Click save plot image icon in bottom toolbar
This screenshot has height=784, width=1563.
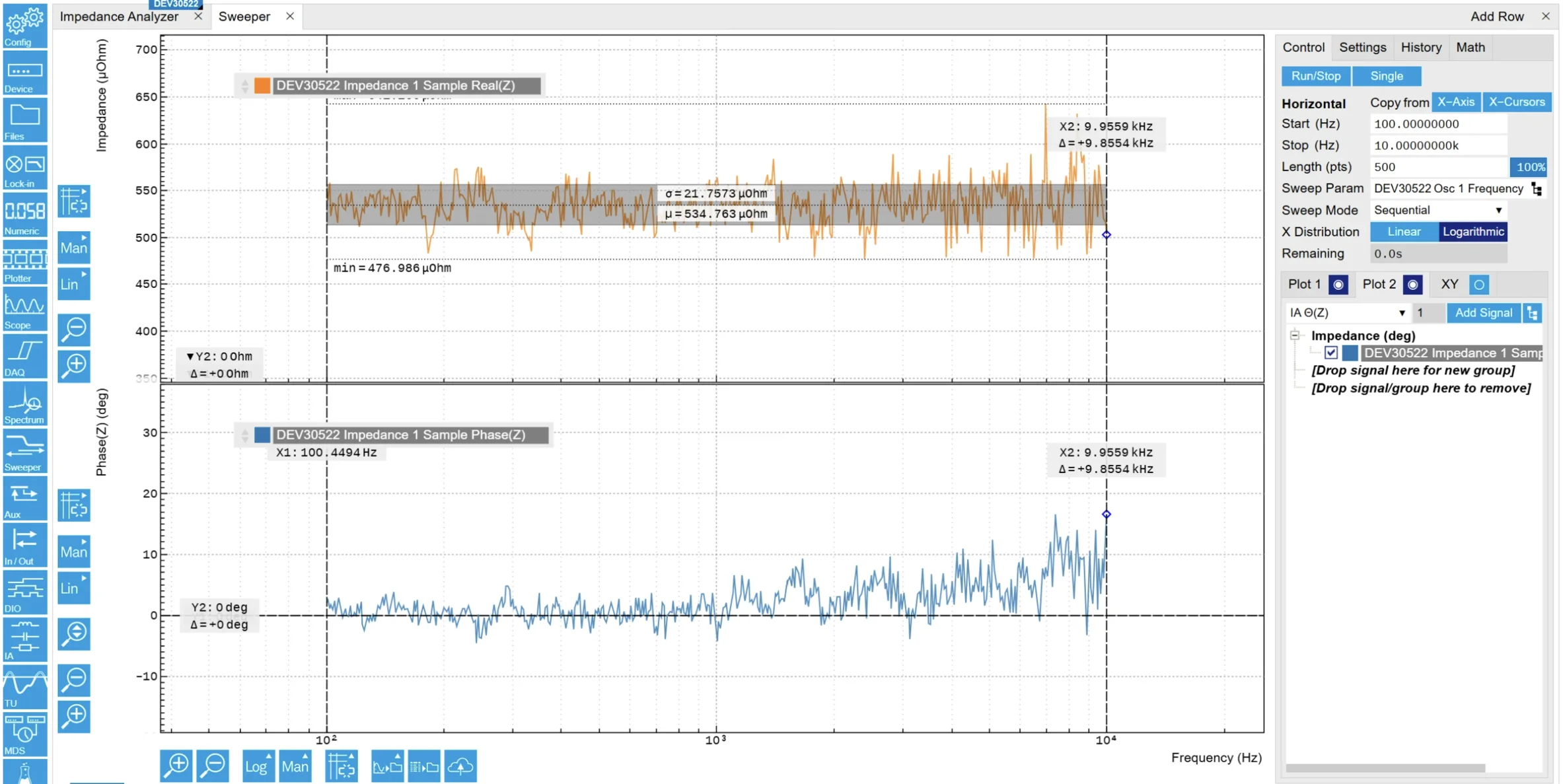(x=387, y=766)
